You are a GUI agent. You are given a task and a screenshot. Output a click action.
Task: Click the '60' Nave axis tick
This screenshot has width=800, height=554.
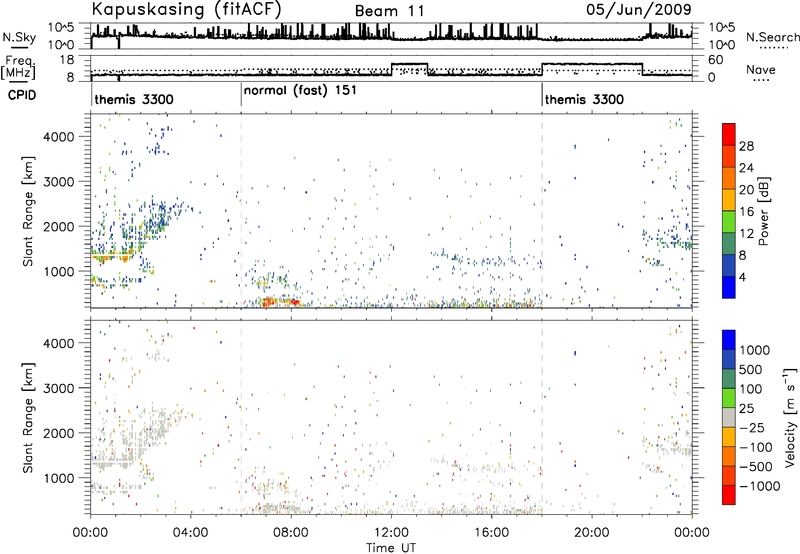716,60
